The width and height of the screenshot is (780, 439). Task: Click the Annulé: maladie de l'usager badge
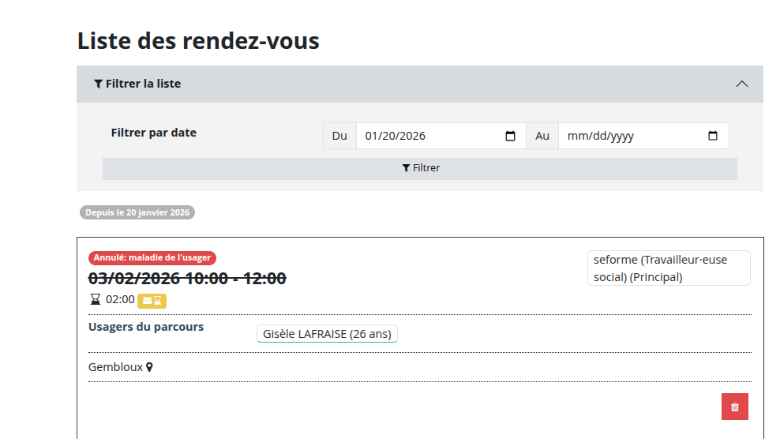coord(152,258)
